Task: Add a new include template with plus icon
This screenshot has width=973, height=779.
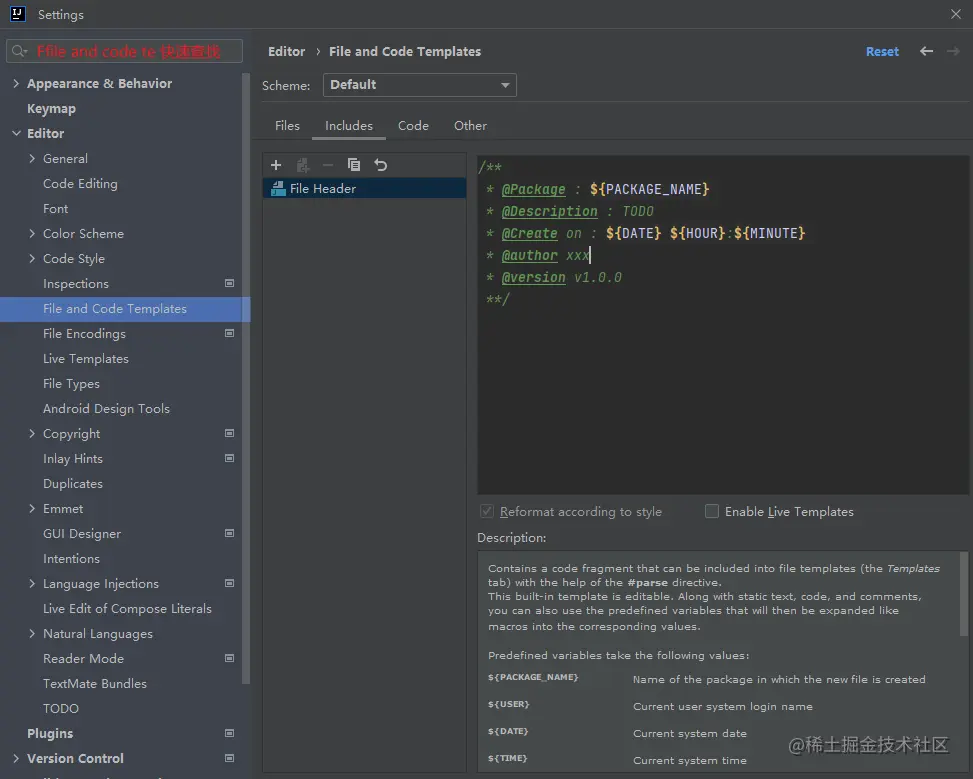Action: 276,165
